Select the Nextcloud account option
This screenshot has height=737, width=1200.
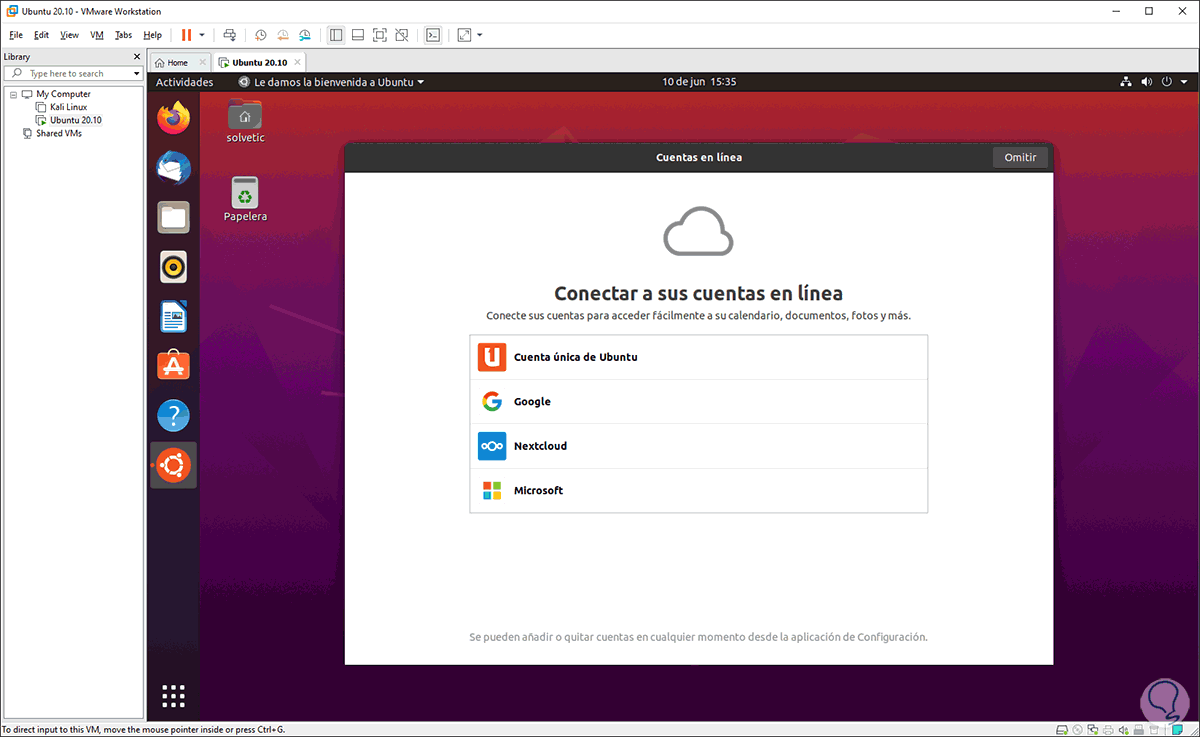698,446
